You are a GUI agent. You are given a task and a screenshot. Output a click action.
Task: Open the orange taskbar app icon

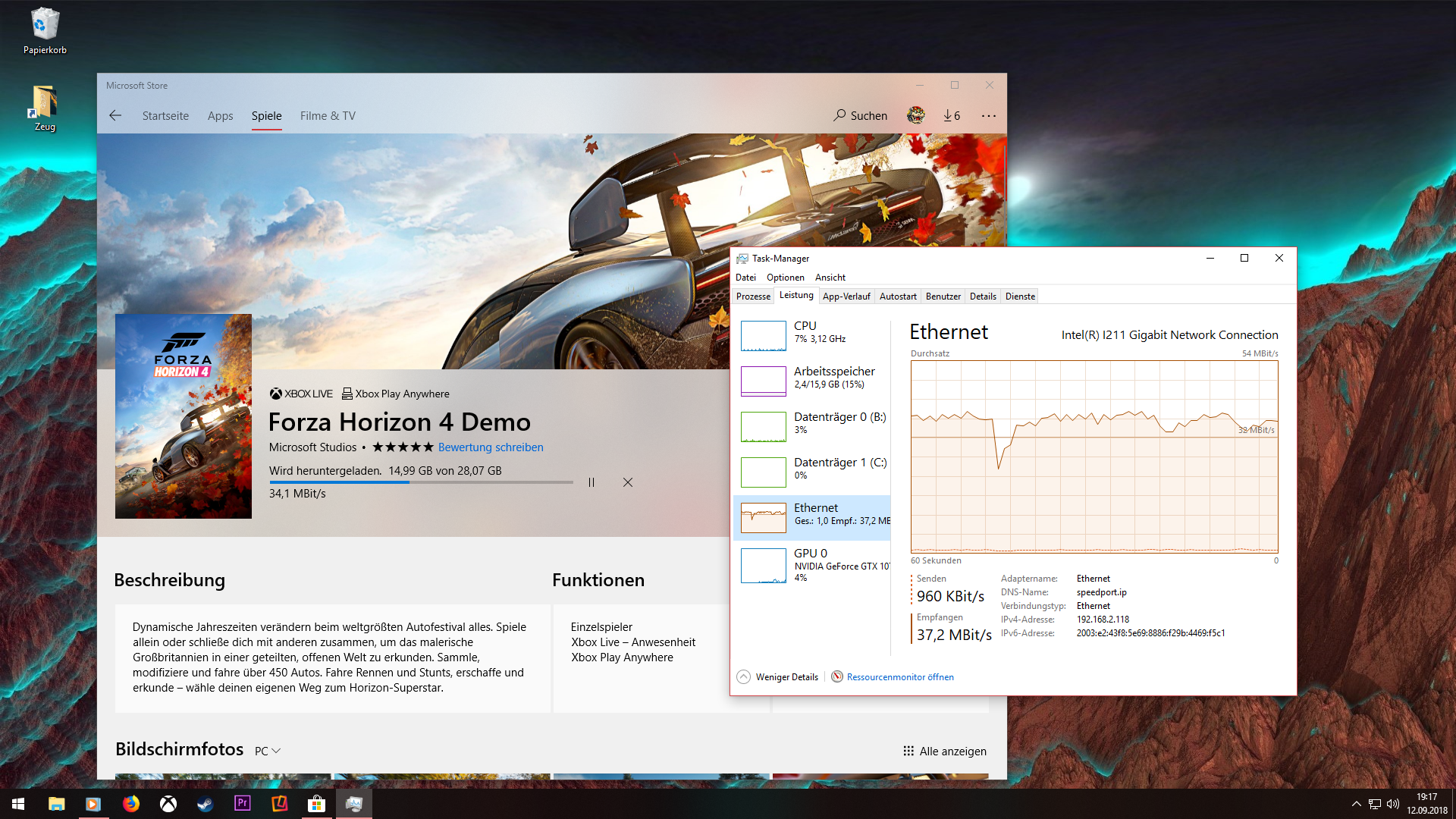coord(279,804)
